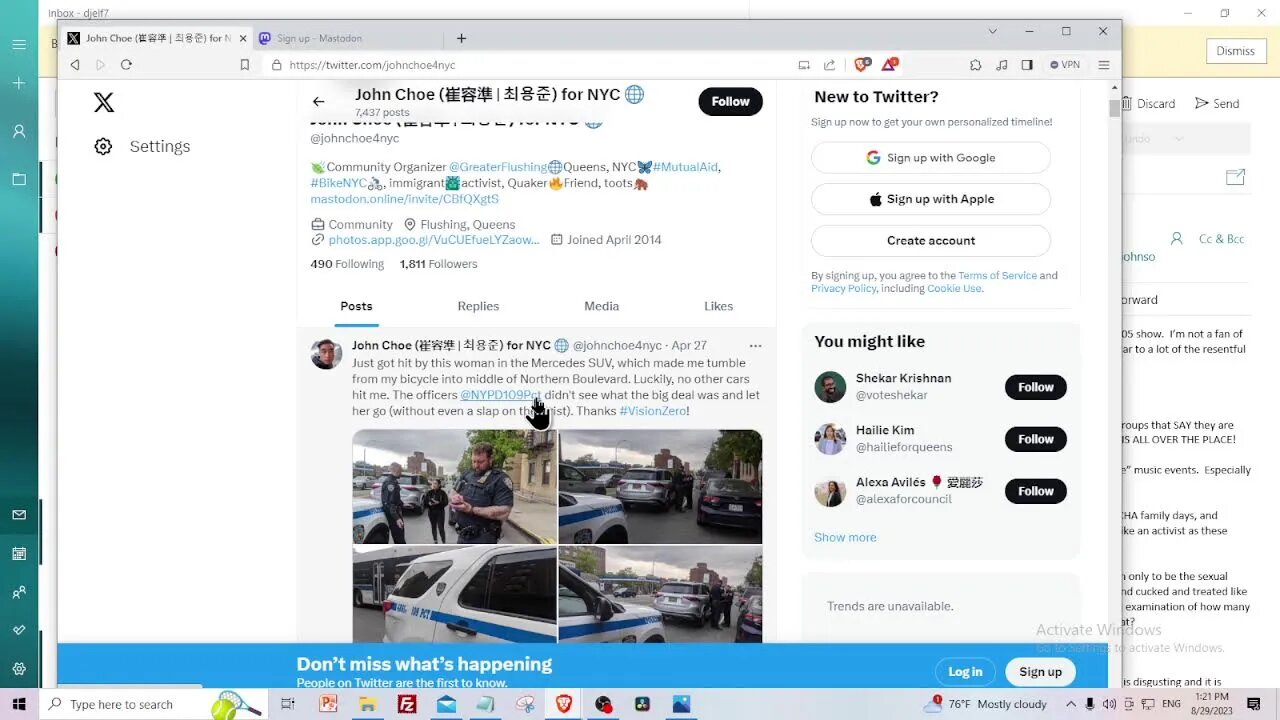Go back using the profile arrow
Screen dimensions: 1280x720
[318, 101]
